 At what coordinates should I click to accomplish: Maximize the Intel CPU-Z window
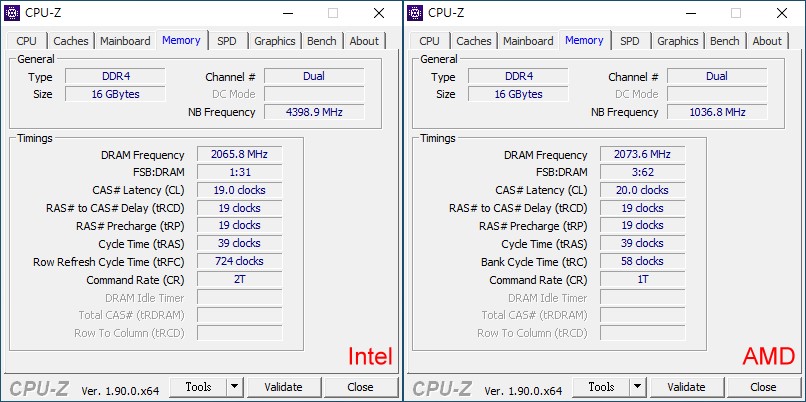tap(333, 13)
